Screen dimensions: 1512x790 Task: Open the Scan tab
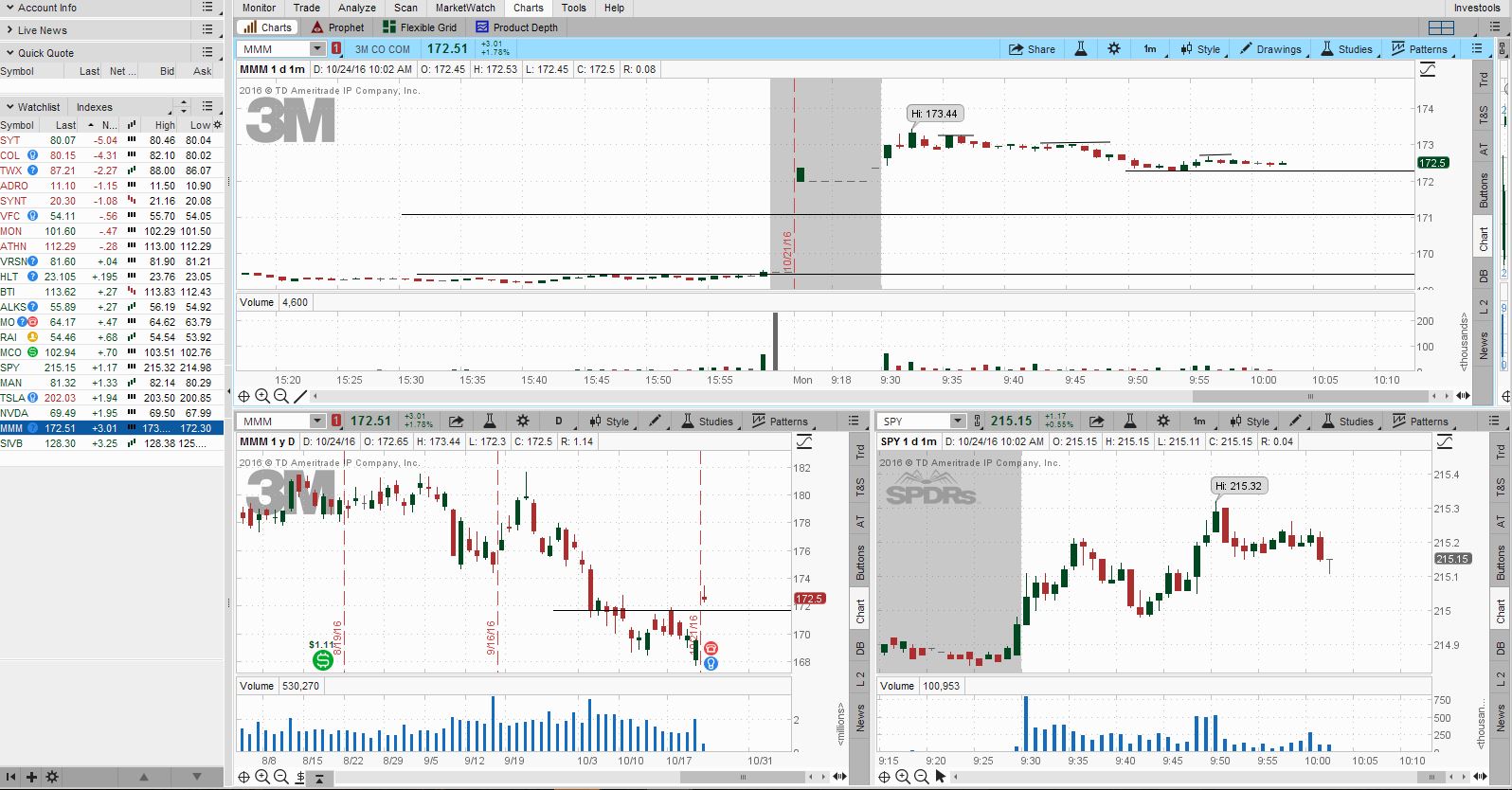point(405,8)
